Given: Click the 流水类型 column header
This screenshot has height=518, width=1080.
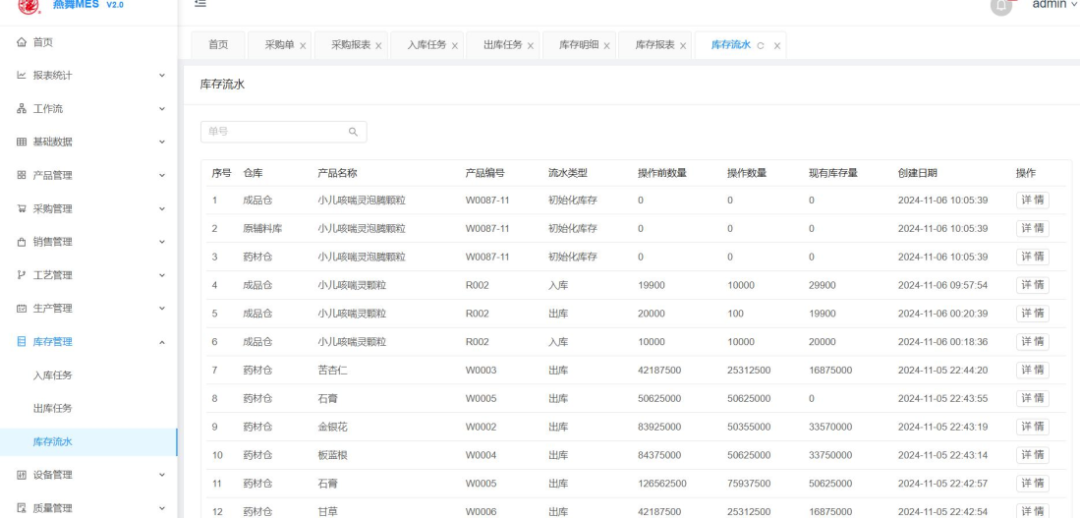Looking at the screenshot, I should pyautogui.click(x=568, y=174).
